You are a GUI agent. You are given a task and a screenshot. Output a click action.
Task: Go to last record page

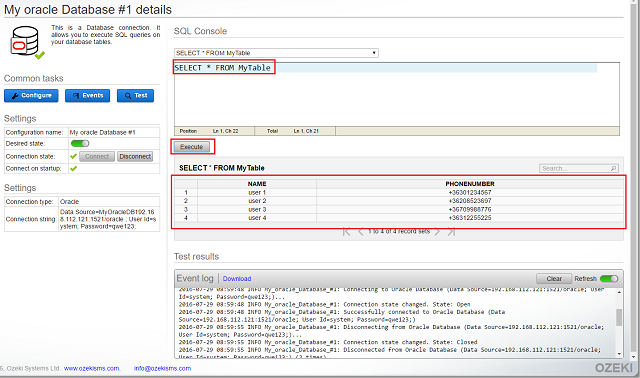(451, 232)
